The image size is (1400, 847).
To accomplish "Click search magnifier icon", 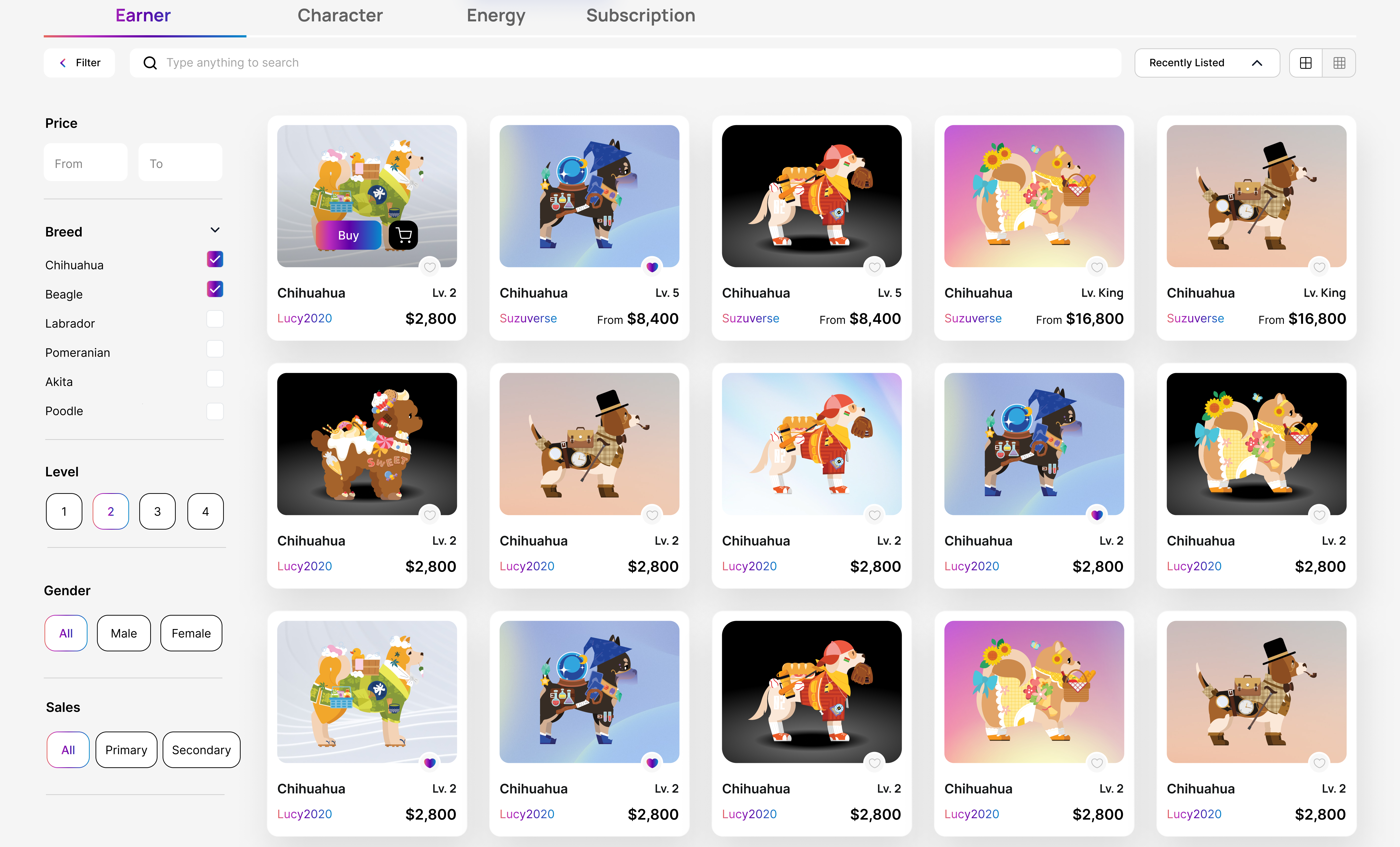I will (150, 62).
